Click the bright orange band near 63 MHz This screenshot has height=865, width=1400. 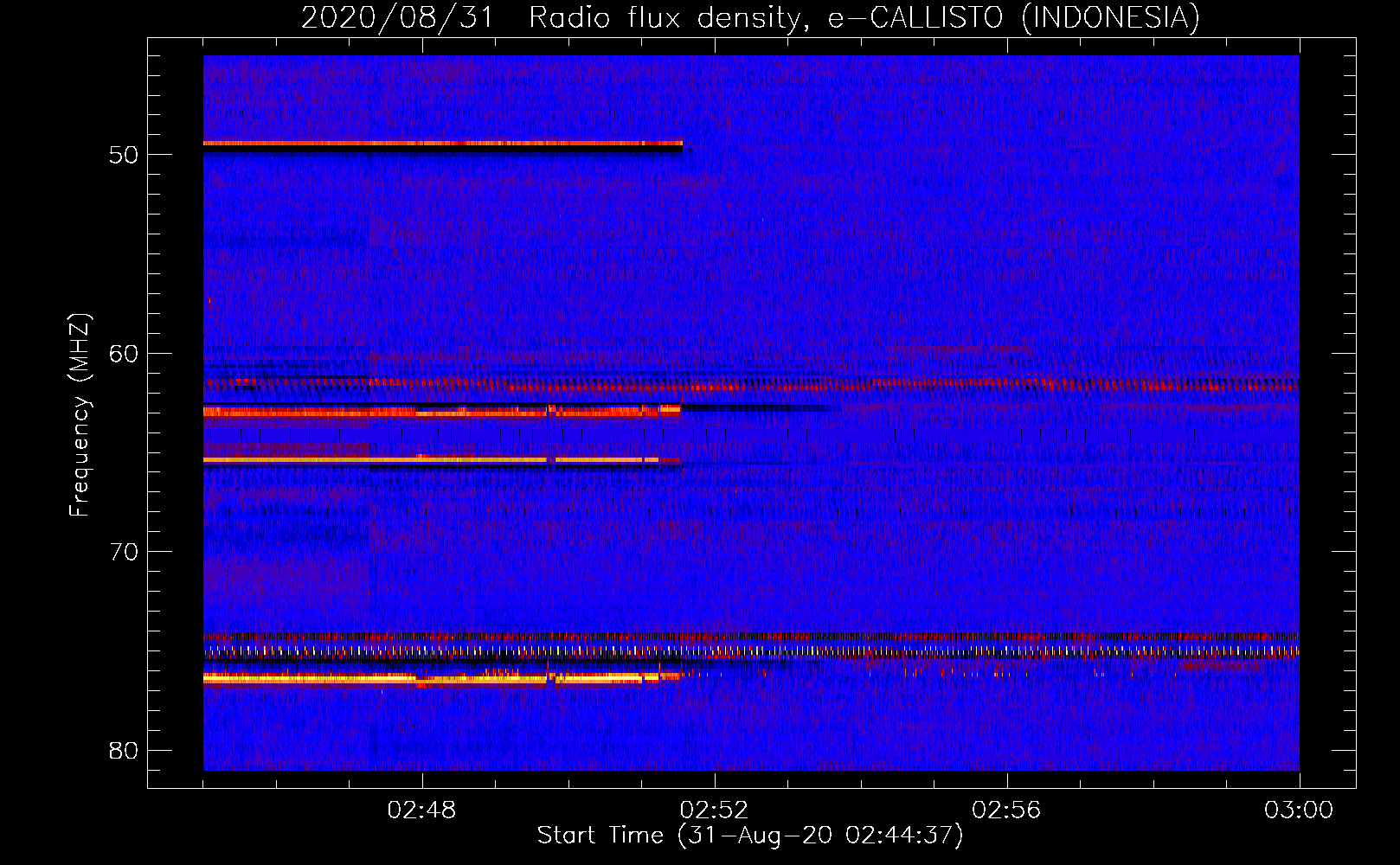pyautogui.click(x=442, y=412)
